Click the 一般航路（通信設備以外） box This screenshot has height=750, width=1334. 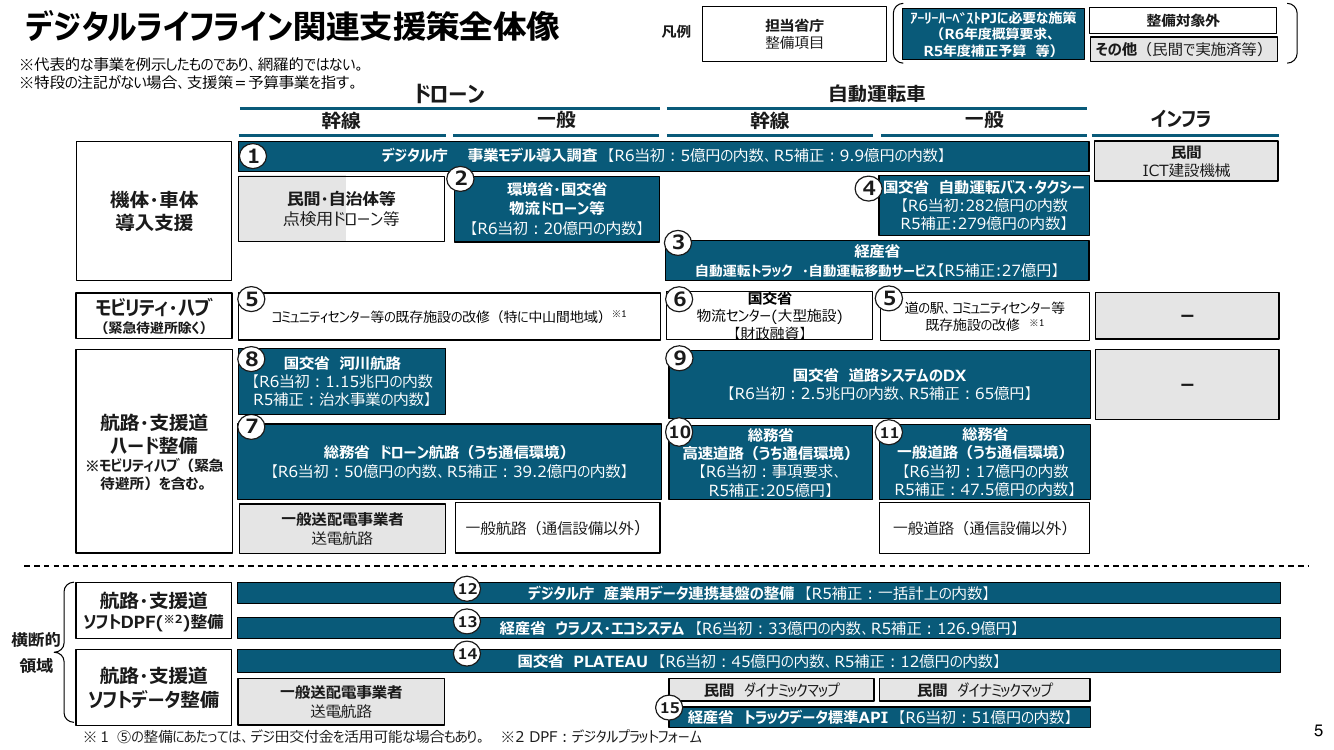tap(557, 528)
